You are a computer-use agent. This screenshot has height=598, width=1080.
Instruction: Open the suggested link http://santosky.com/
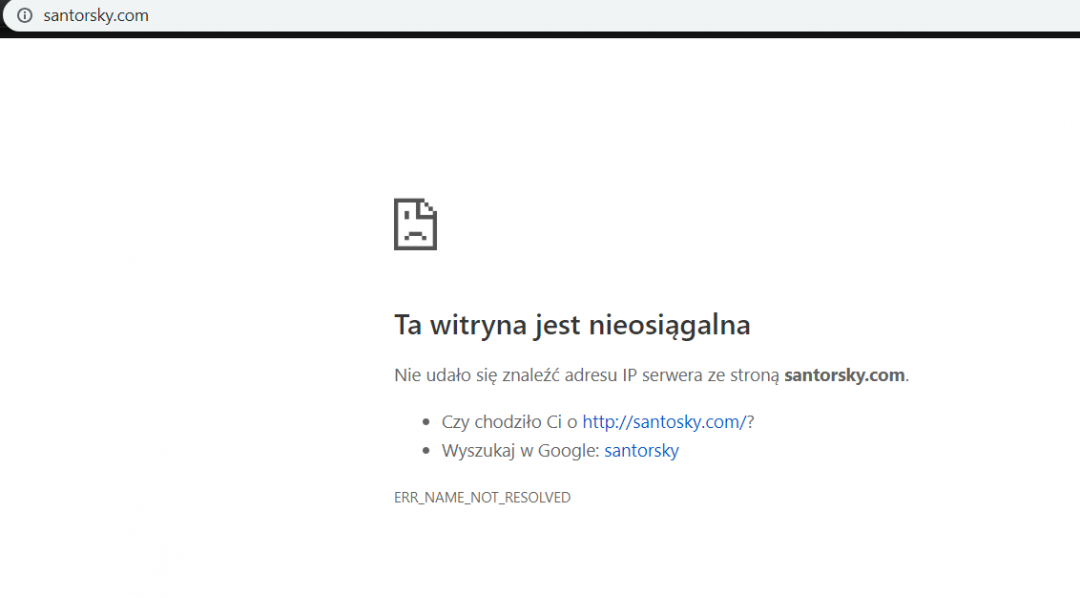664,421
